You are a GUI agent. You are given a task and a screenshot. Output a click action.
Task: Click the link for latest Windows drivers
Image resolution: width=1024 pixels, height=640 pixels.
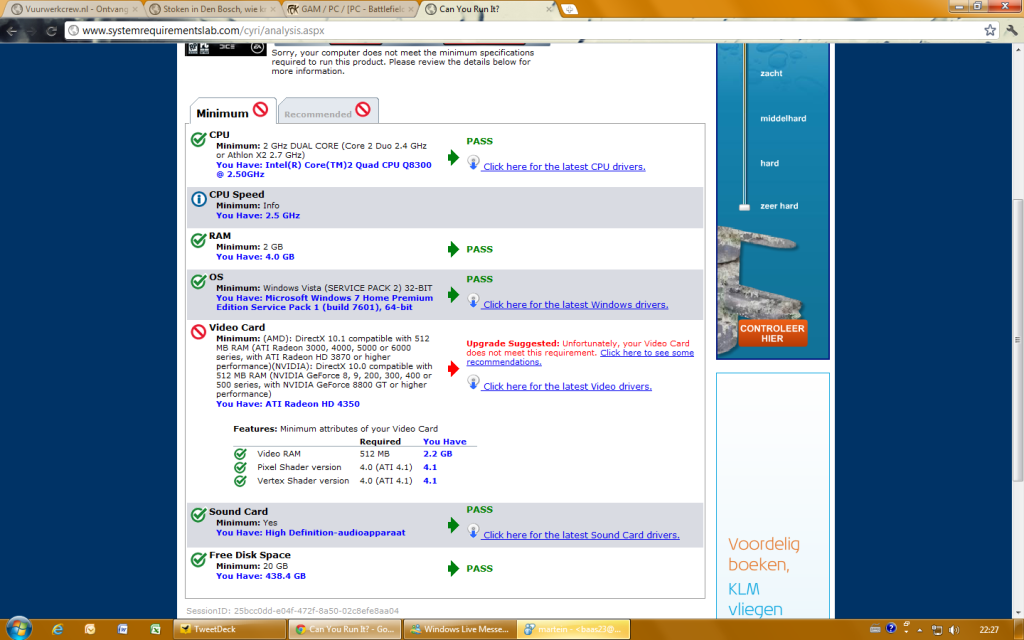point(575,304)
